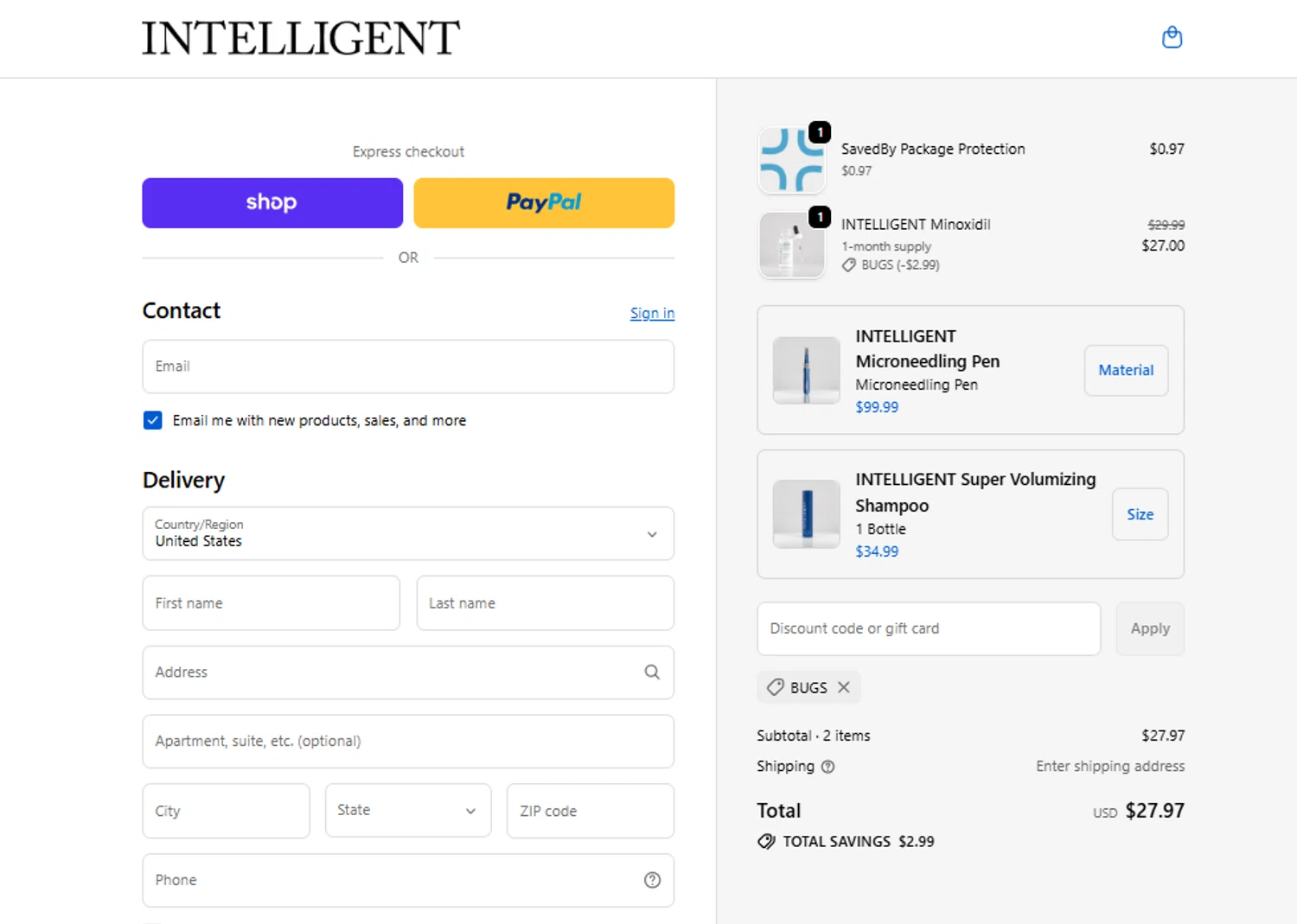Open the shopping bag cart icon
This screenshot has width=1297, height=924.
click(1172, 37)
